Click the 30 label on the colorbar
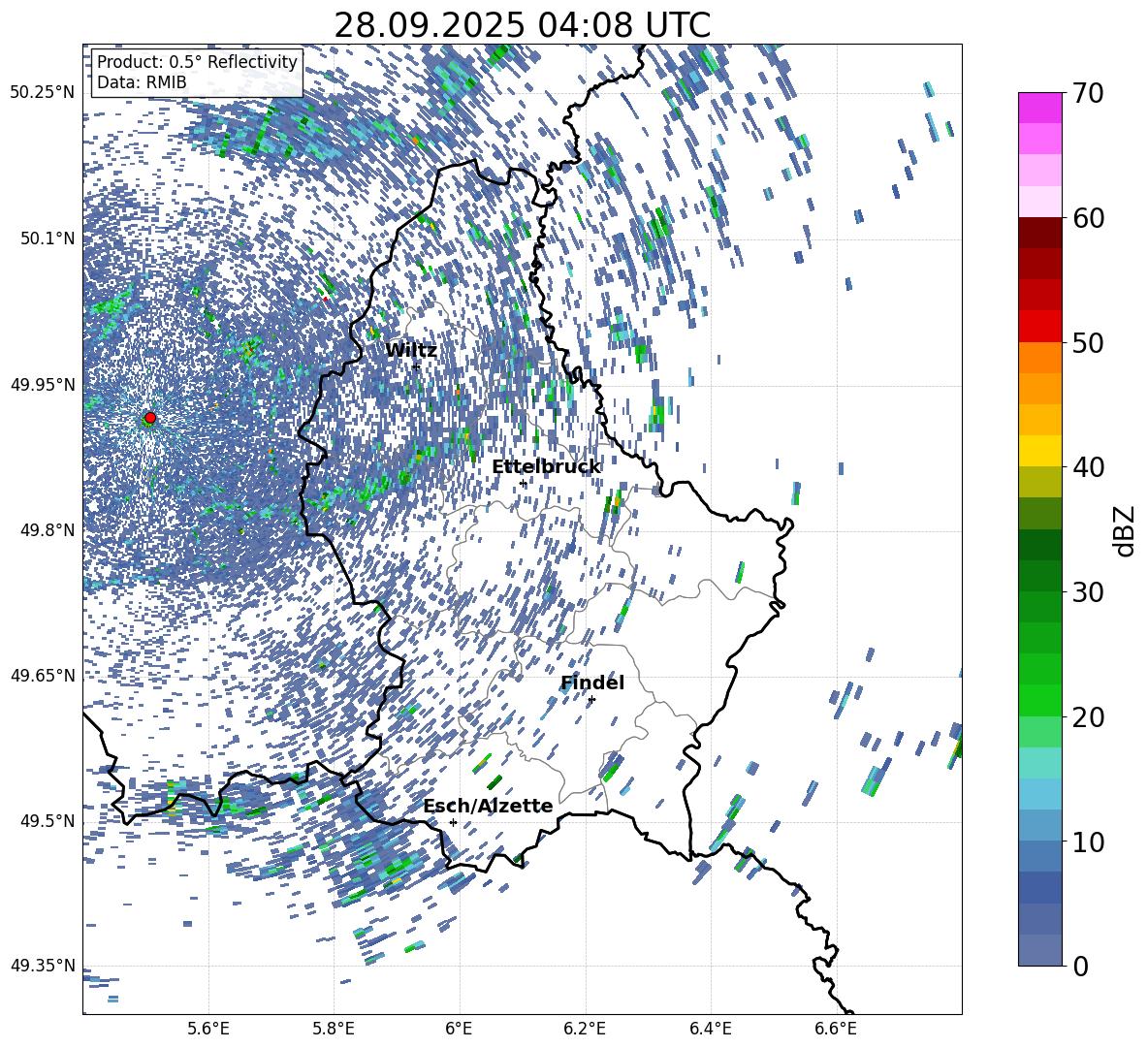 coord(1088,592)
